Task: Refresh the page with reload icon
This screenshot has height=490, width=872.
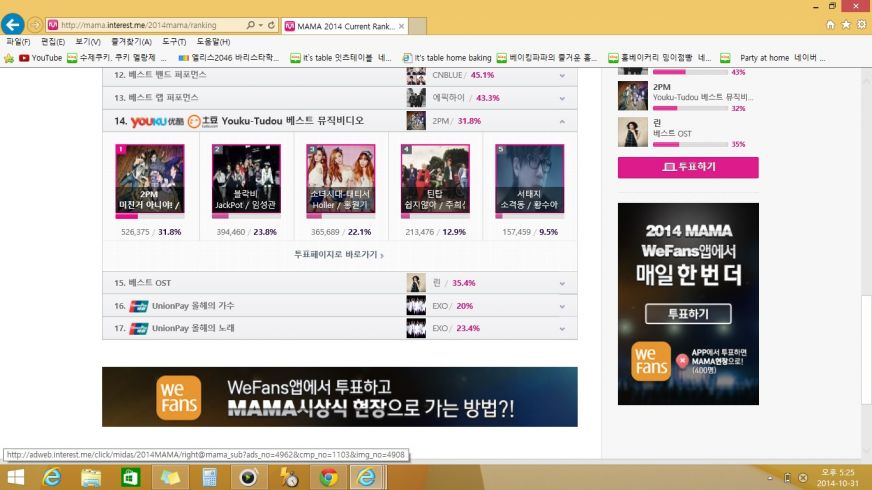Action: click(x=271, y=25)
